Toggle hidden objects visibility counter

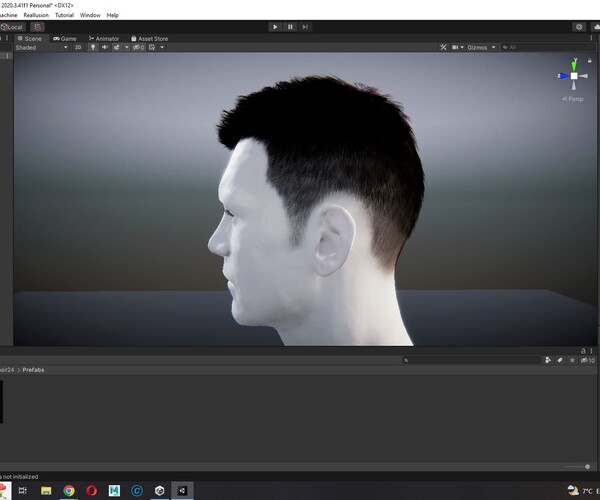139,47
